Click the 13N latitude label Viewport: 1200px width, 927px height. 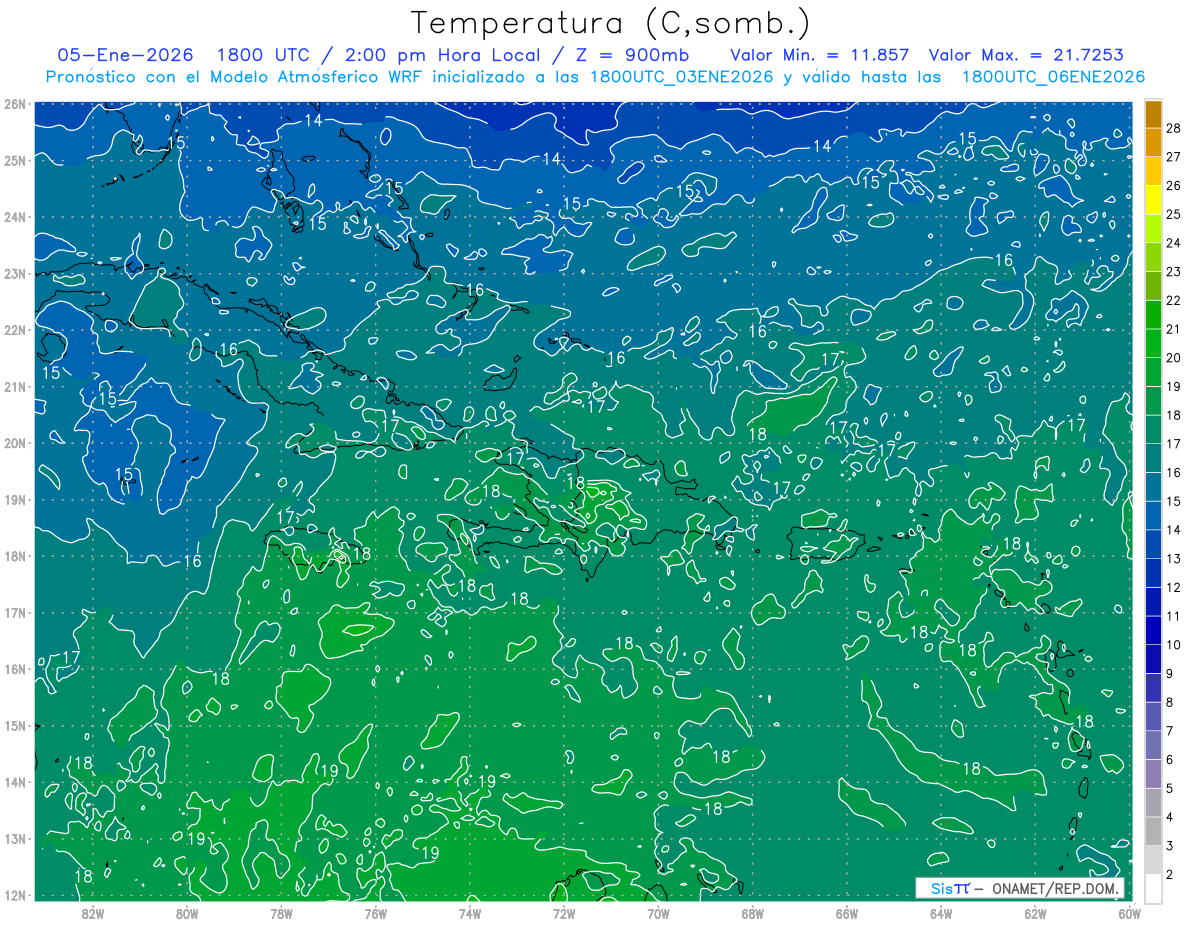[15, 839]
